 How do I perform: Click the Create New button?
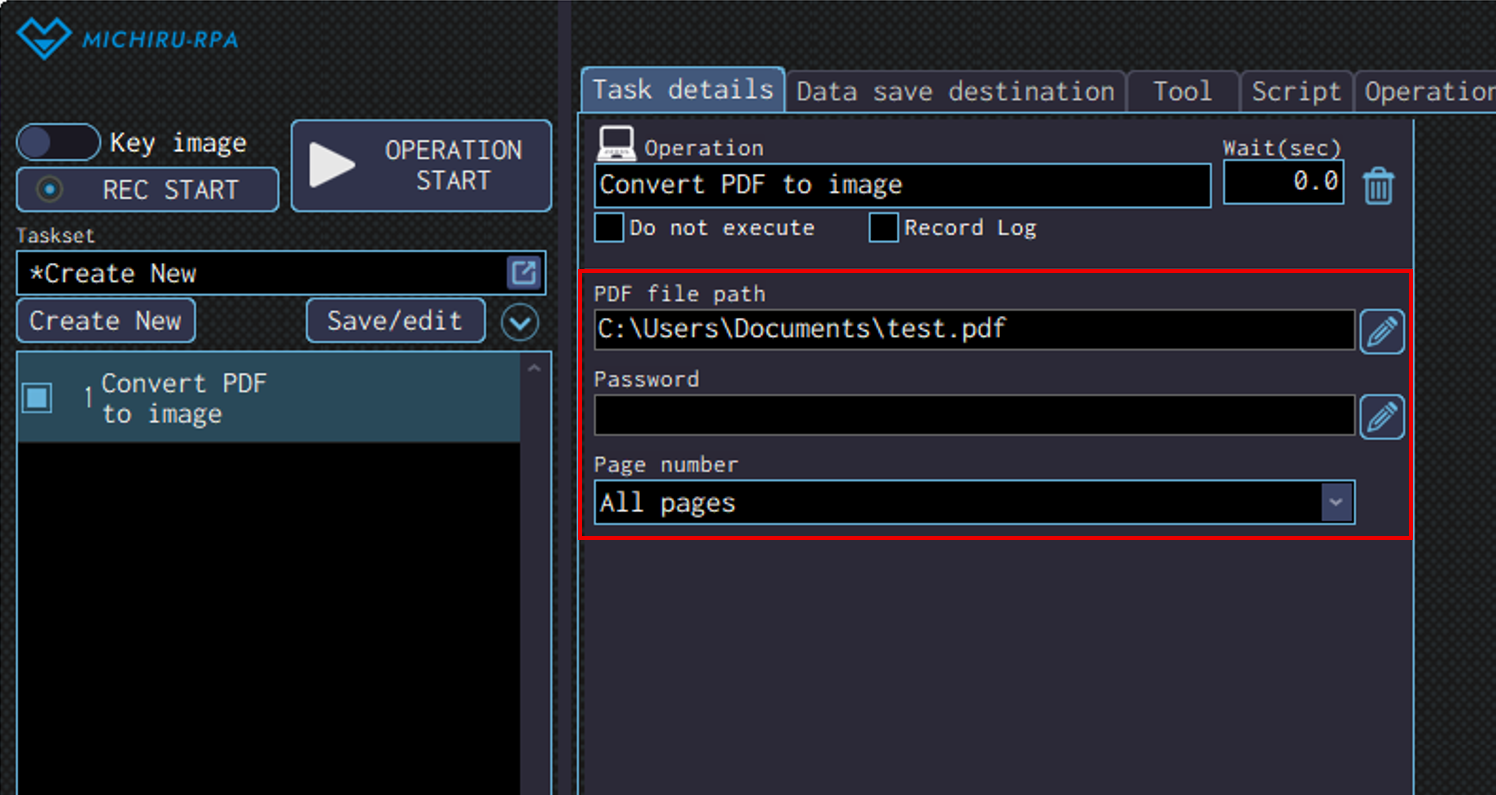[x=105, y=321]
